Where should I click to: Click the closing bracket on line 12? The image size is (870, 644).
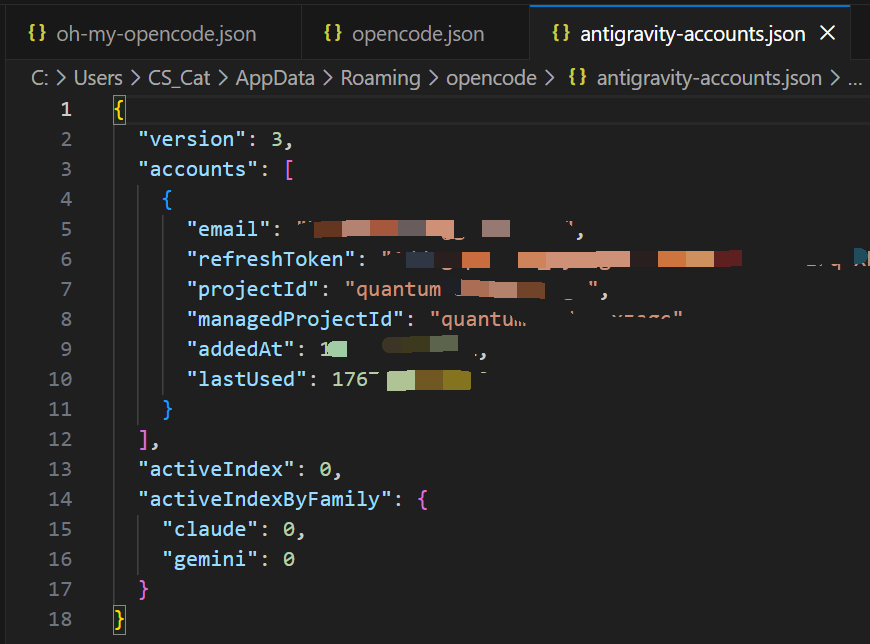click(x=143, y=439)
